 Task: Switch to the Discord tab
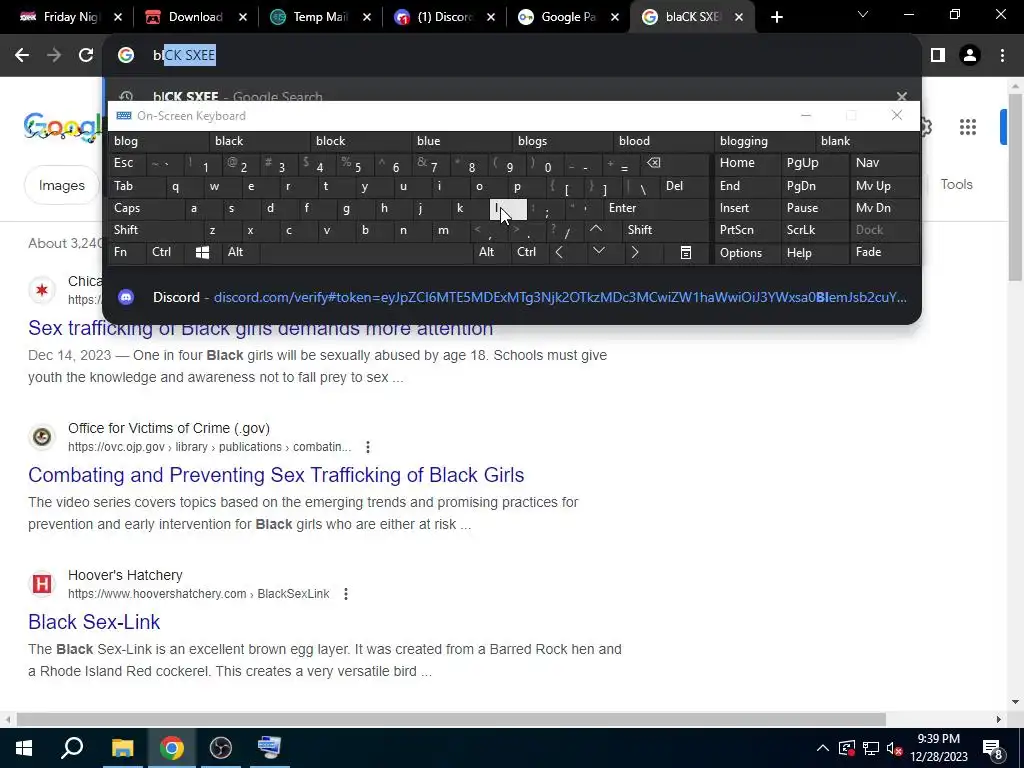(442, 17)
